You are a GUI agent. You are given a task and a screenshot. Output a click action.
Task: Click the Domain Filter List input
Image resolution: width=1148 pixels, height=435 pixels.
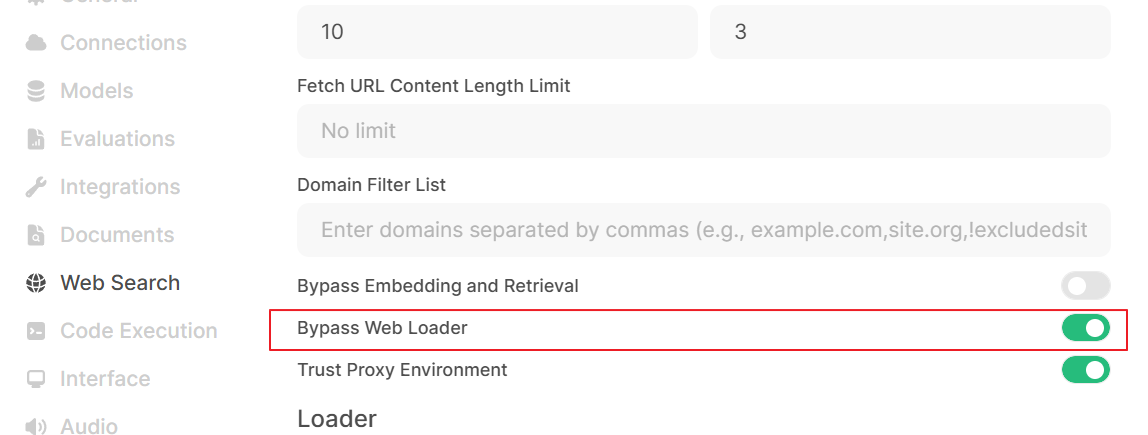pyautogui.click(x=704, y=230)
